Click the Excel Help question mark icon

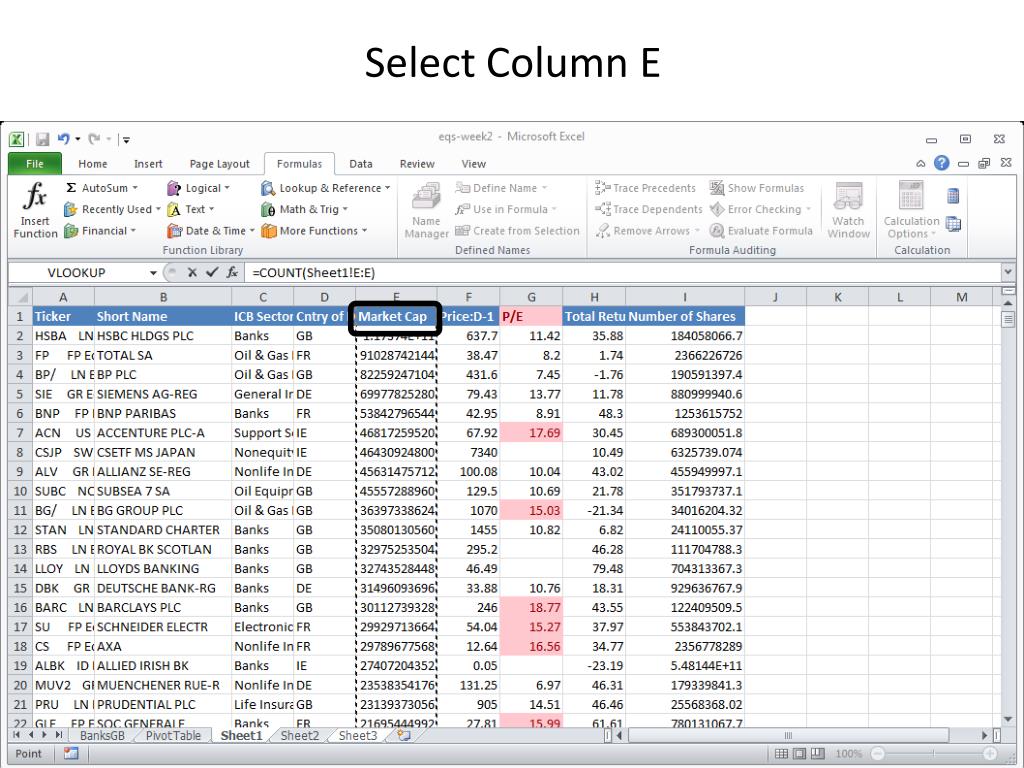[941, 163]
